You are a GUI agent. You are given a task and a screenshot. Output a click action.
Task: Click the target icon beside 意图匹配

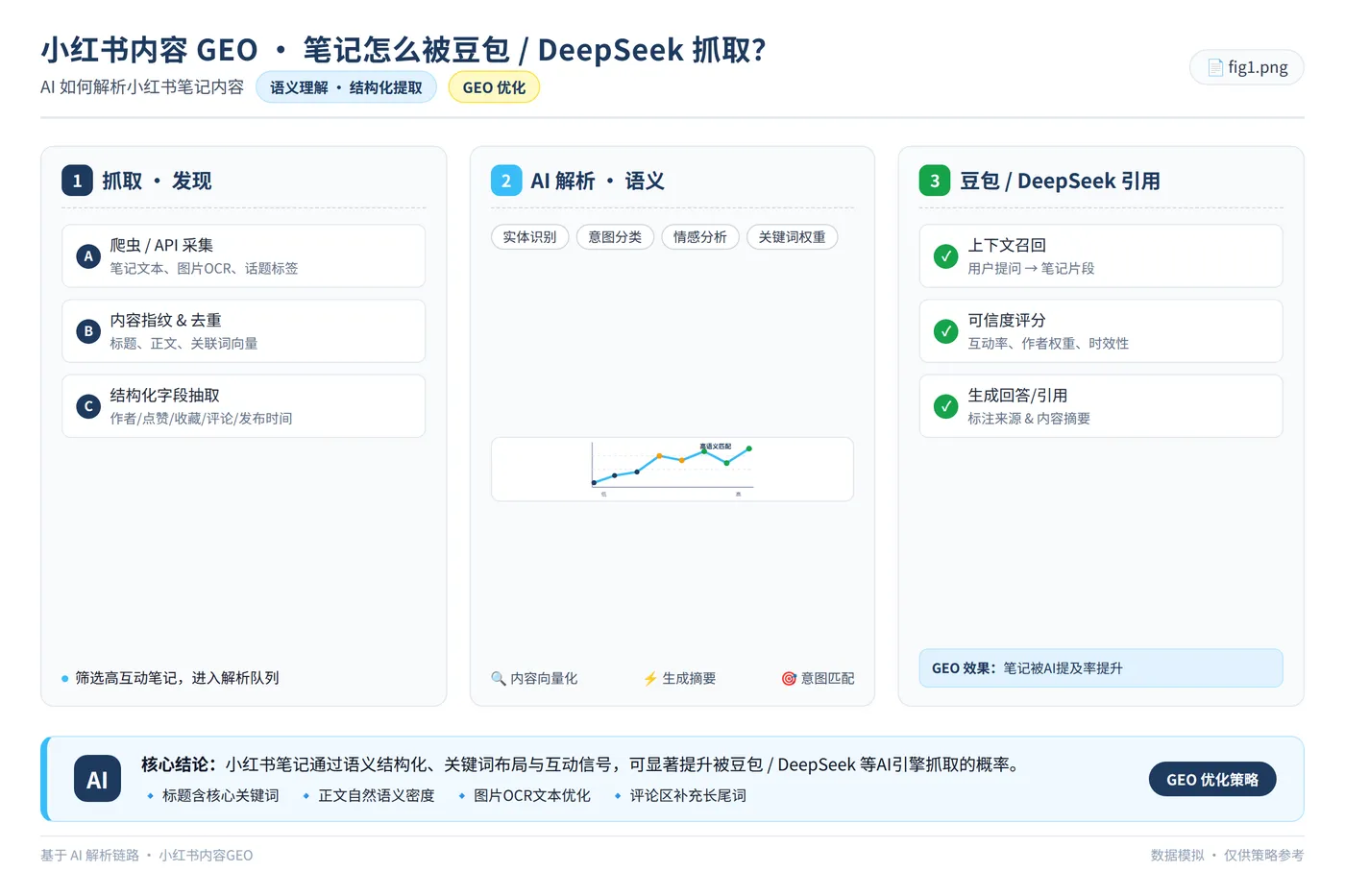(789, 678)
